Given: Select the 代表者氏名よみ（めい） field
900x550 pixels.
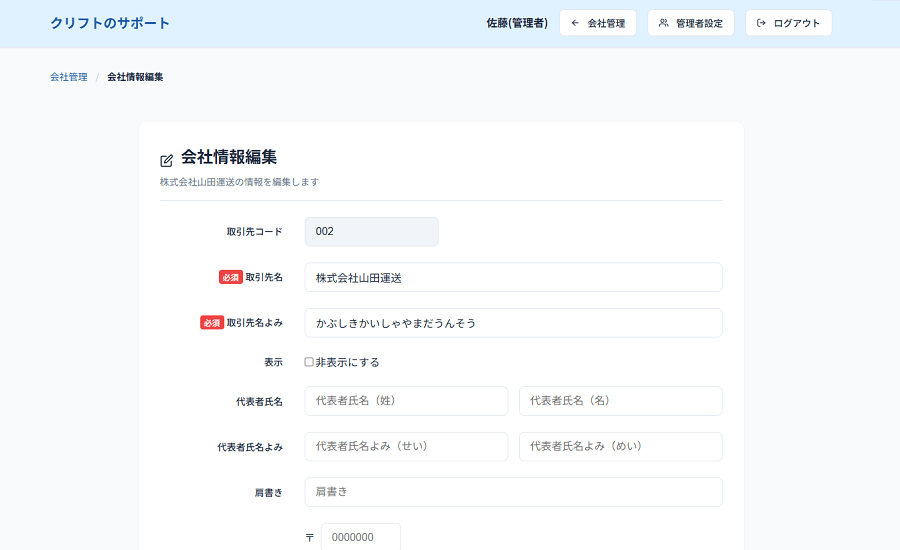Looking at the screenshot, I should (620, 447).
